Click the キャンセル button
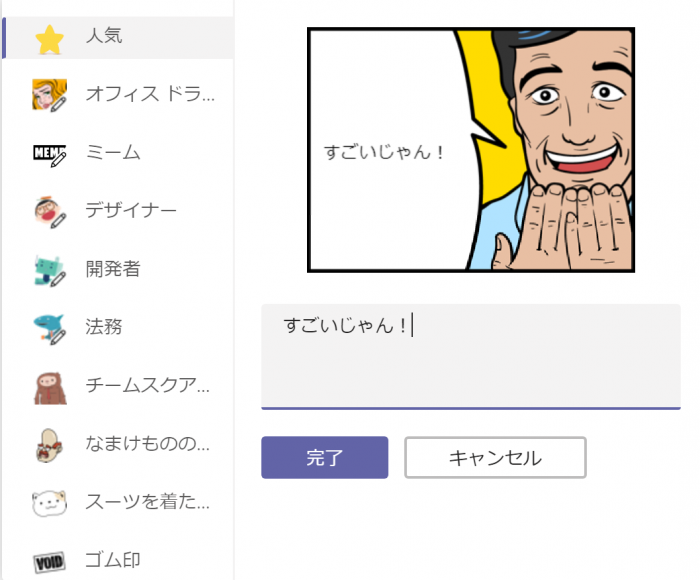 click(x=495, y=457)
